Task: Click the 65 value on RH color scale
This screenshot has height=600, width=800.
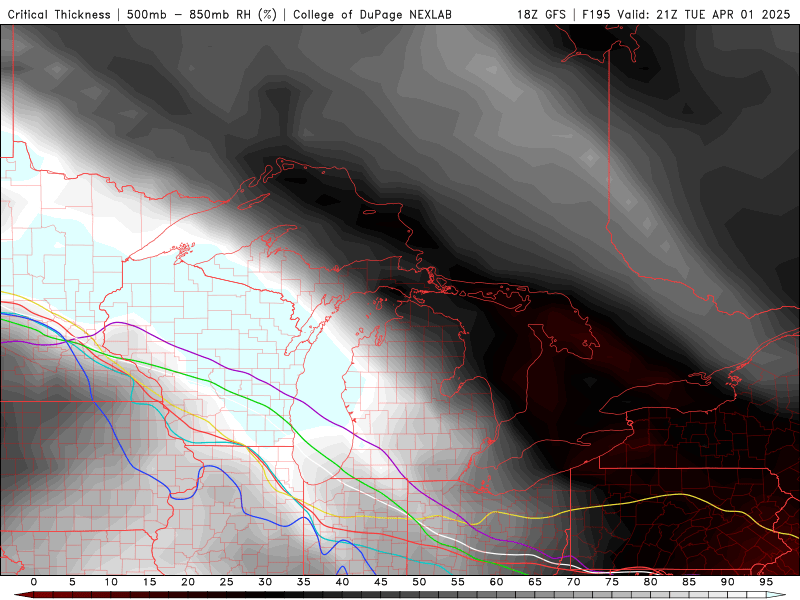Action: [535, 582]
